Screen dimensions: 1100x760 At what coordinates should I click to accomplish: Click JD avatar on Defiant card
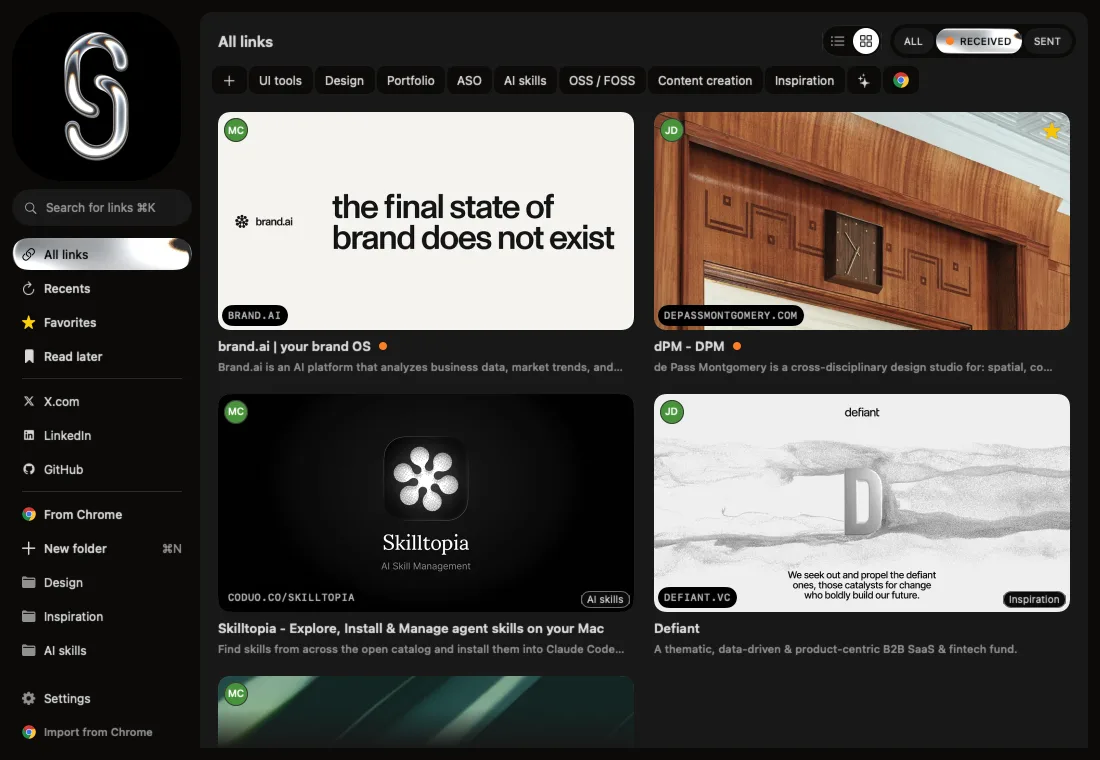coord(671,411)
